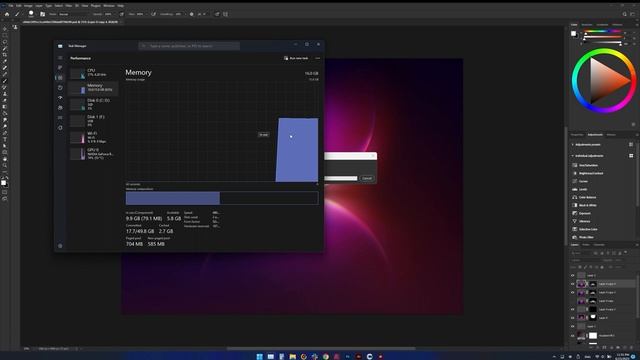Select the Rectangular Marquee tool

4,36
